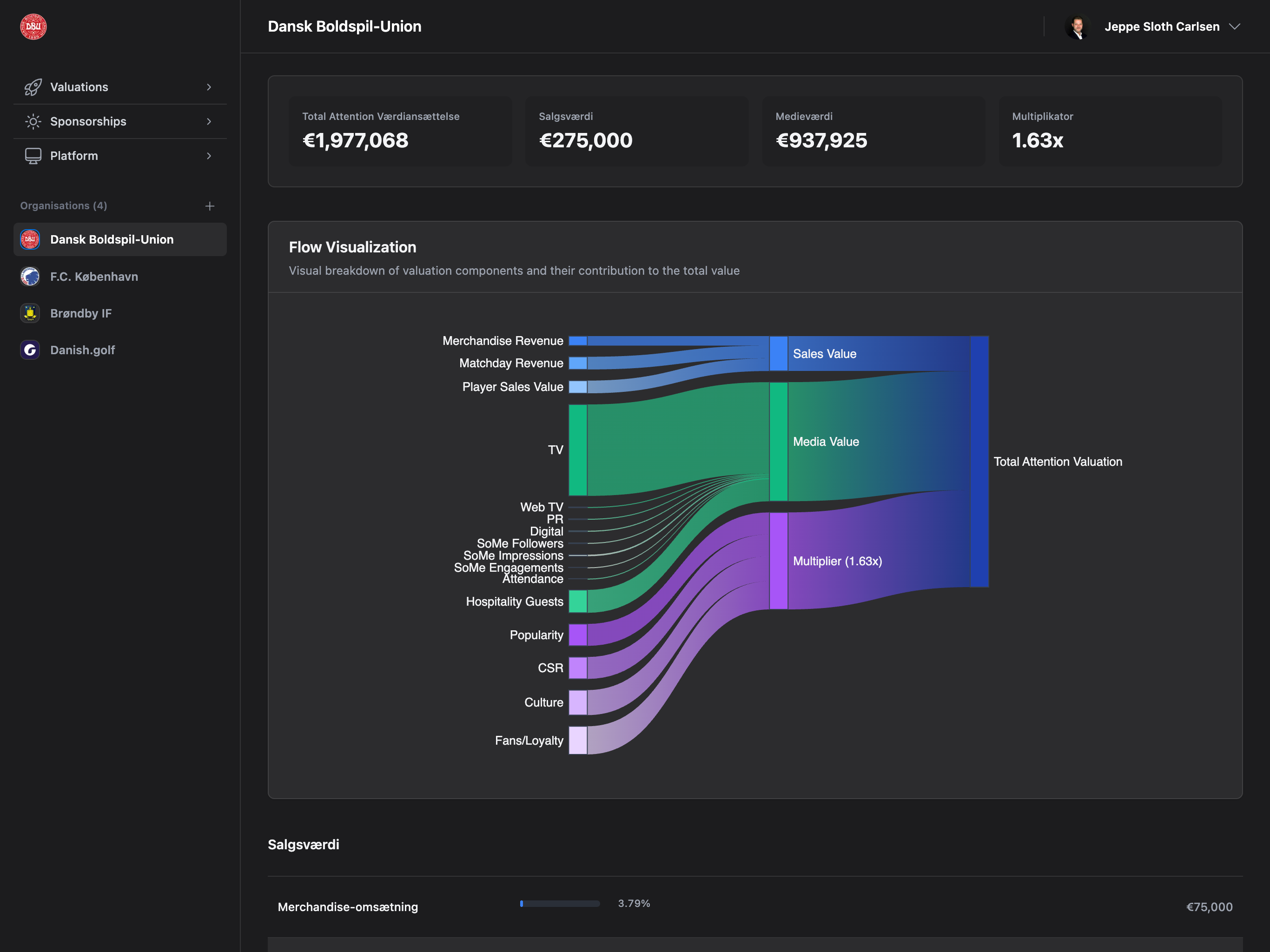Click the Total Attention Værdiansættelse card
1270x952 pixels.
[400, 132]
